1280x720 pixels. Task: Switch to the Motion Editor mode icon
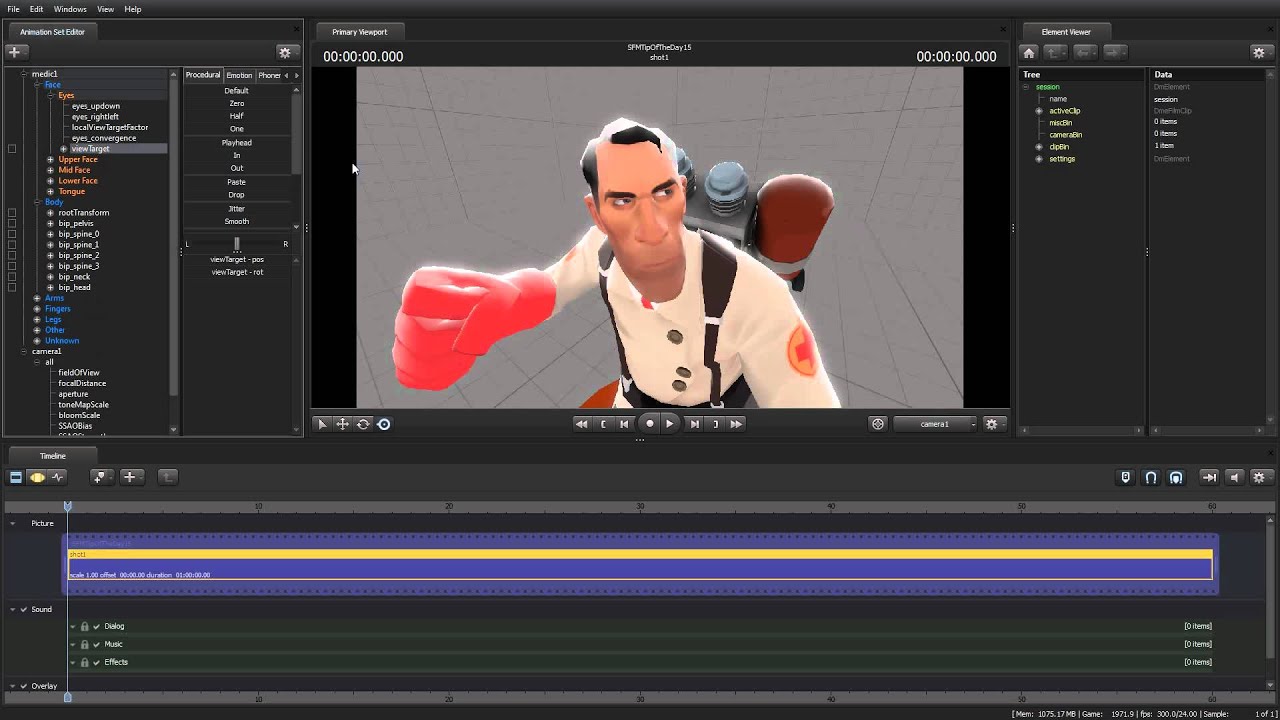click(37, 477)
